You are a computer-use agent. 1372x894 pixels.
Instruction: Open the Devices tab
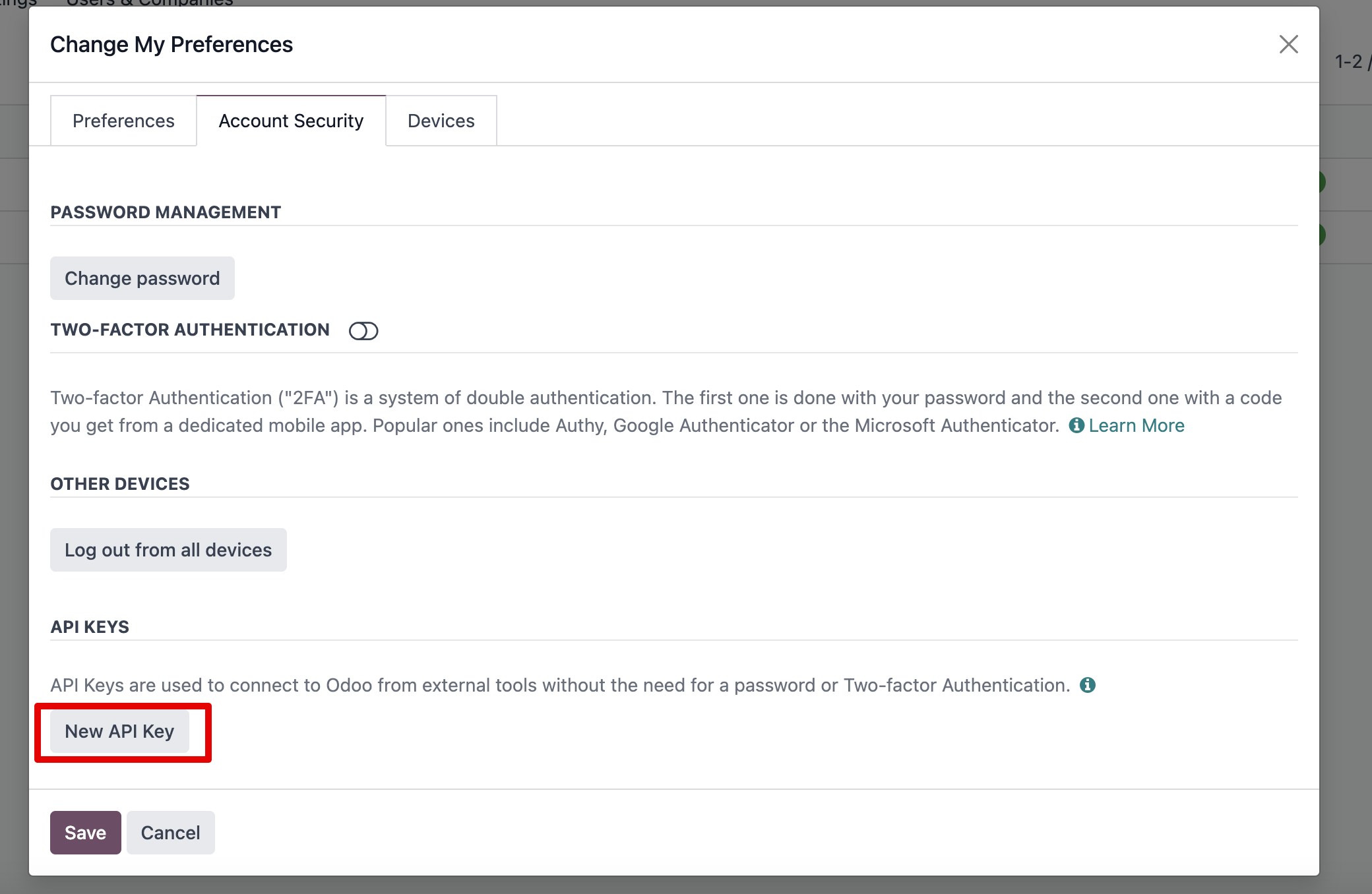tap(441, 121)
